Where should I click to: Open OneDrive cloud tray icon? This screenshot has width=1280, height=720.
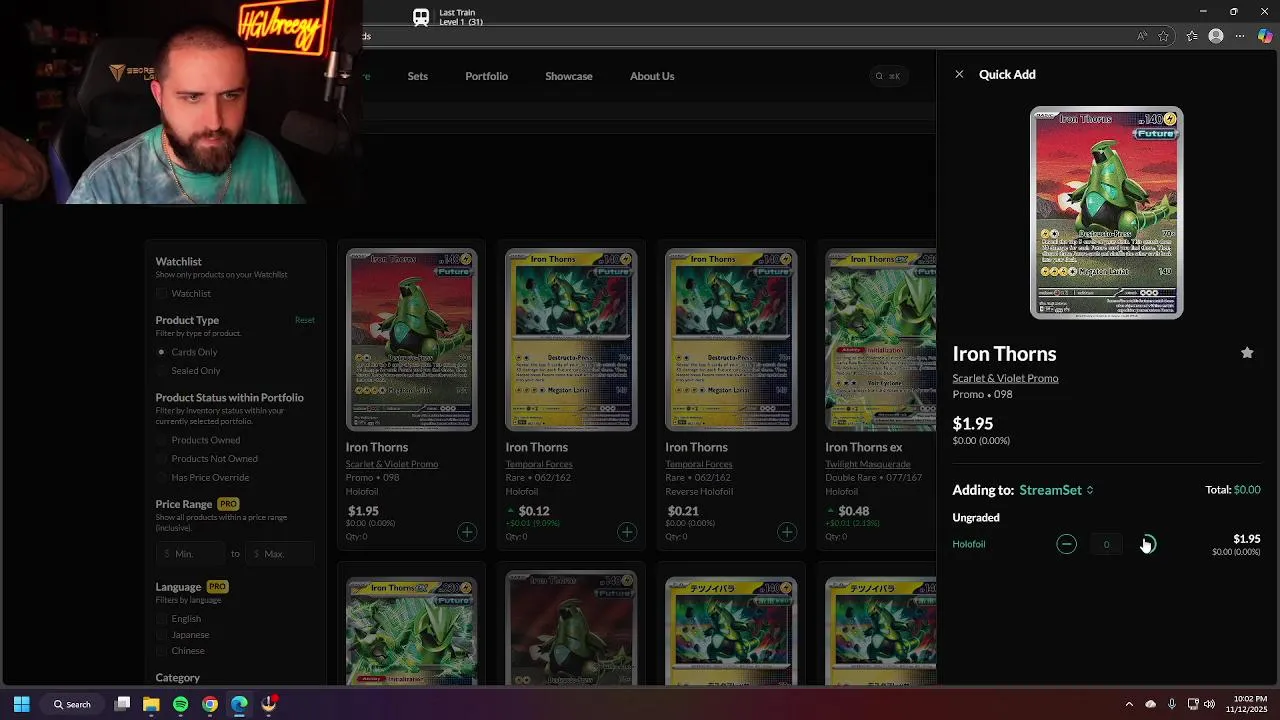click(x=1150, y=704)
